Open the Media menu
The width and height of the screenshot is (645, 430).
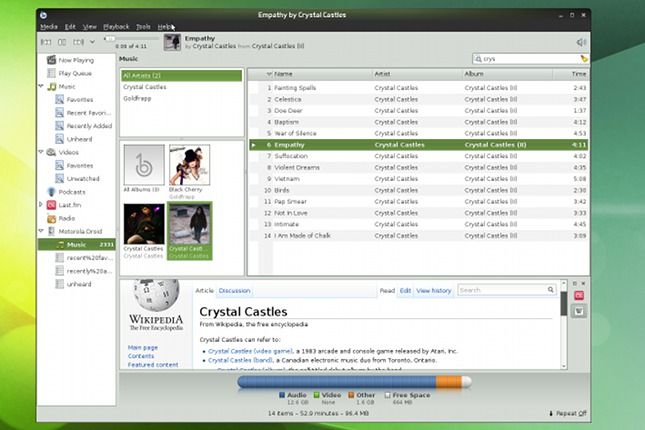tap(49, 27)
